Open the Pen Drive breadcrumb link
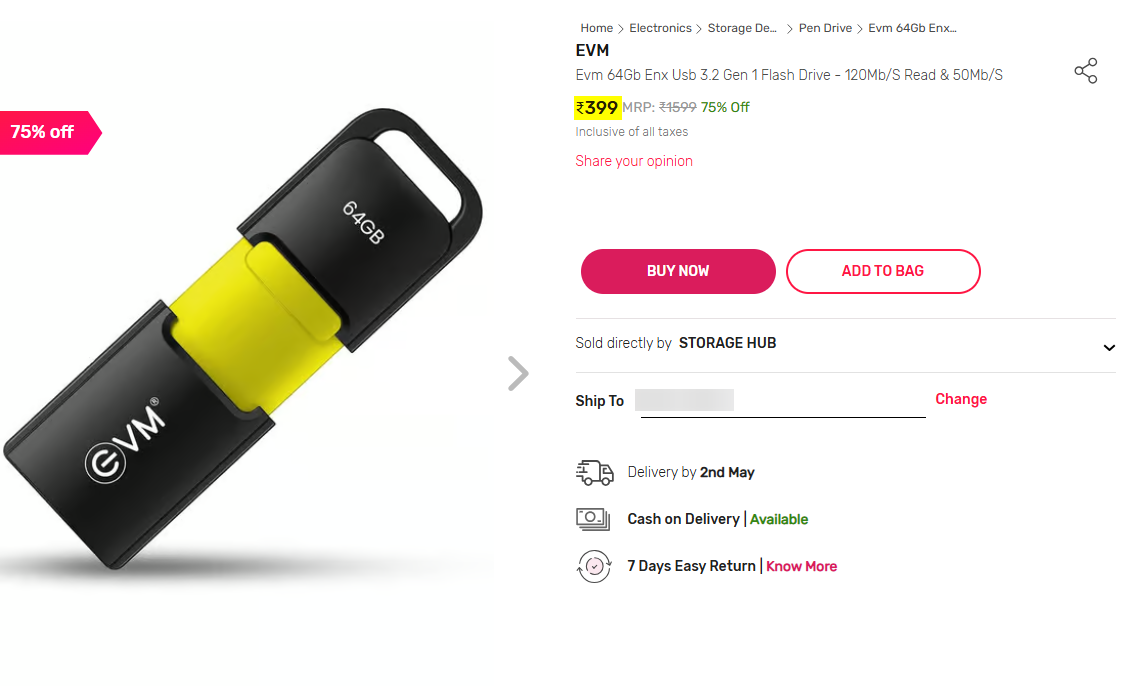Viewport: 1121px width, 692px height. [x=825, y=28]
